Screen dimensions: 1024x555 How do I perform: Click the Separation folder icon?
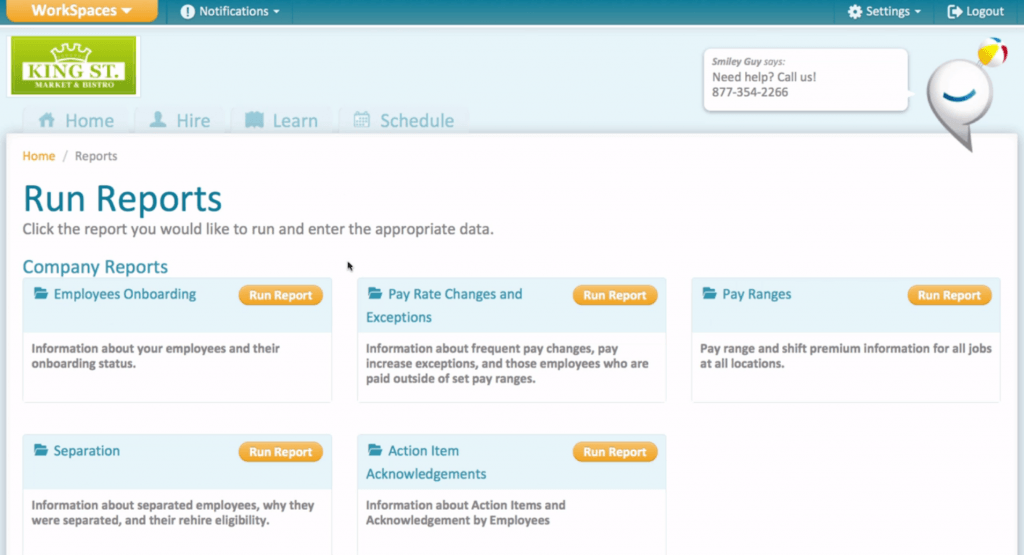coord(41,450)
